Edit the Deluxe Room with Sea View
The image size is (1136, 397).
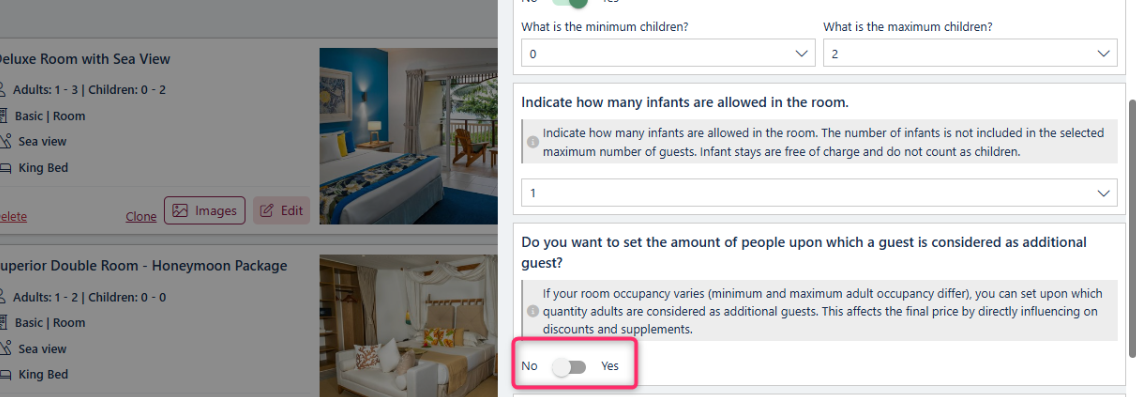tap(281, 211)
